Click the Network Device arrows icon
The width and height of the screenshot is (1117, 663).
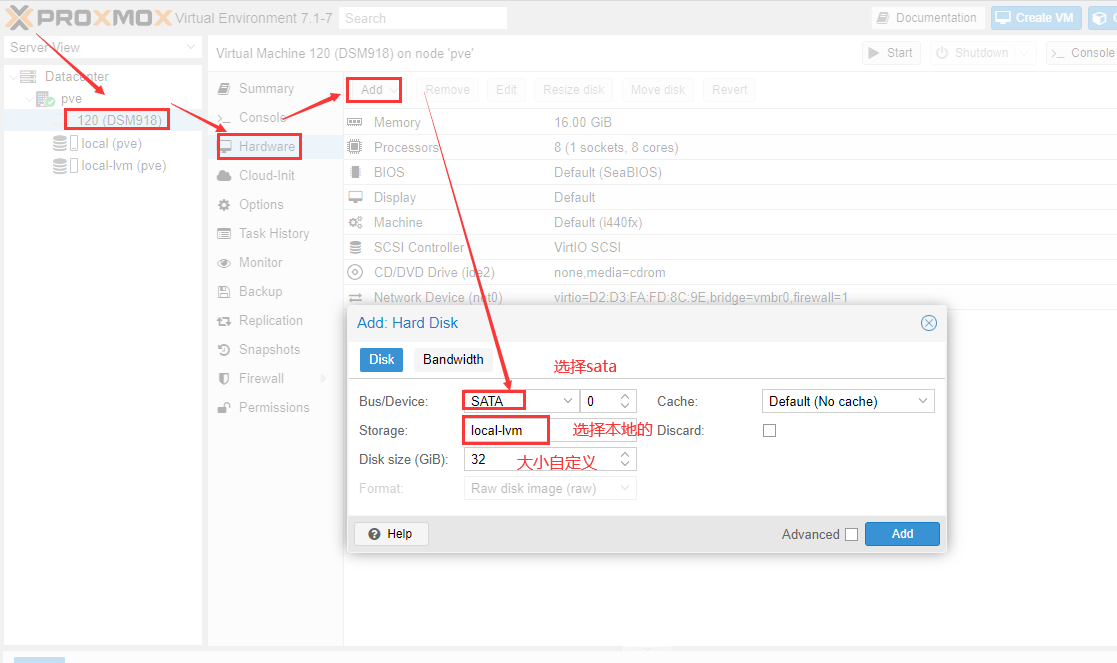(x=355, y=297)
